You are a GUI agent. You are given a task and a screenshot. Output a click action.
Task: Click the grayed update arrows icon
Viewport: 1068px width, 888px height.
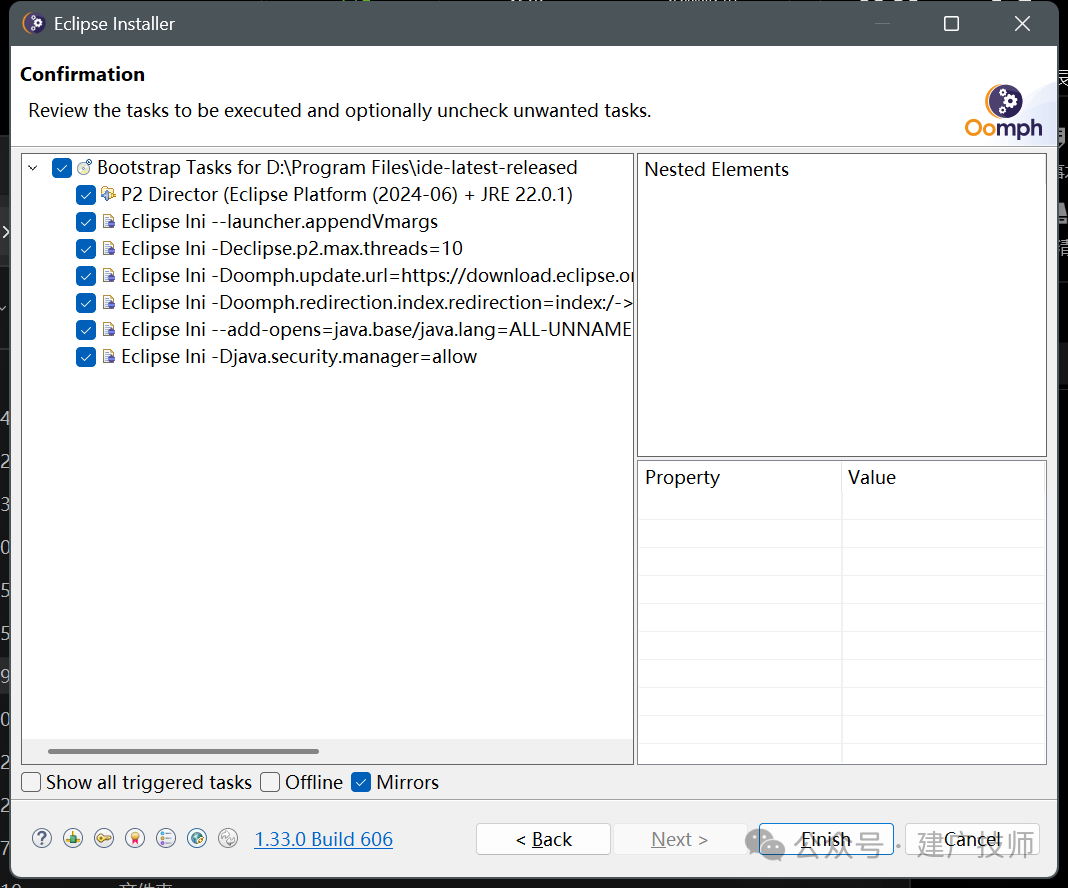coord(228,838)
